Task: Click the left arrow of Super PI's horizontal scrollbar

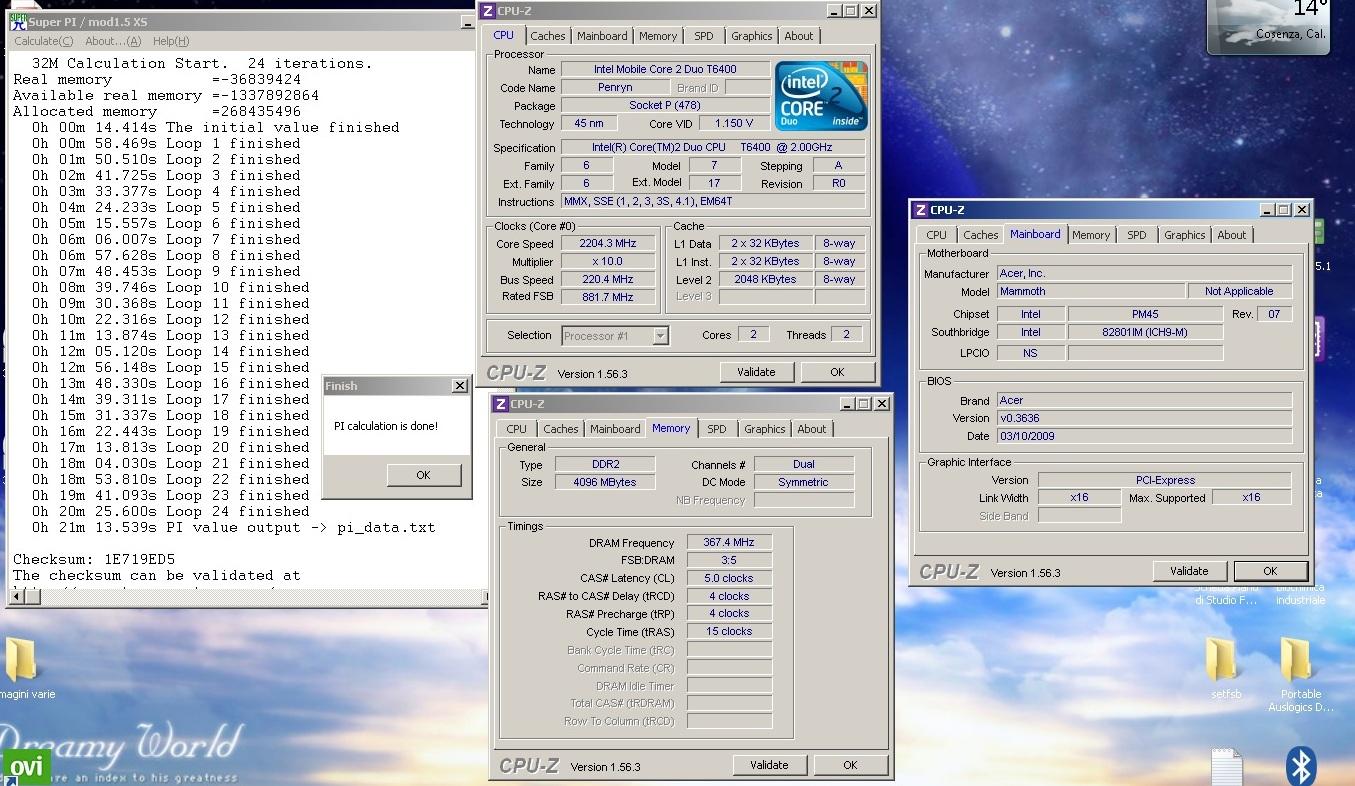Action: coord(16,597)
